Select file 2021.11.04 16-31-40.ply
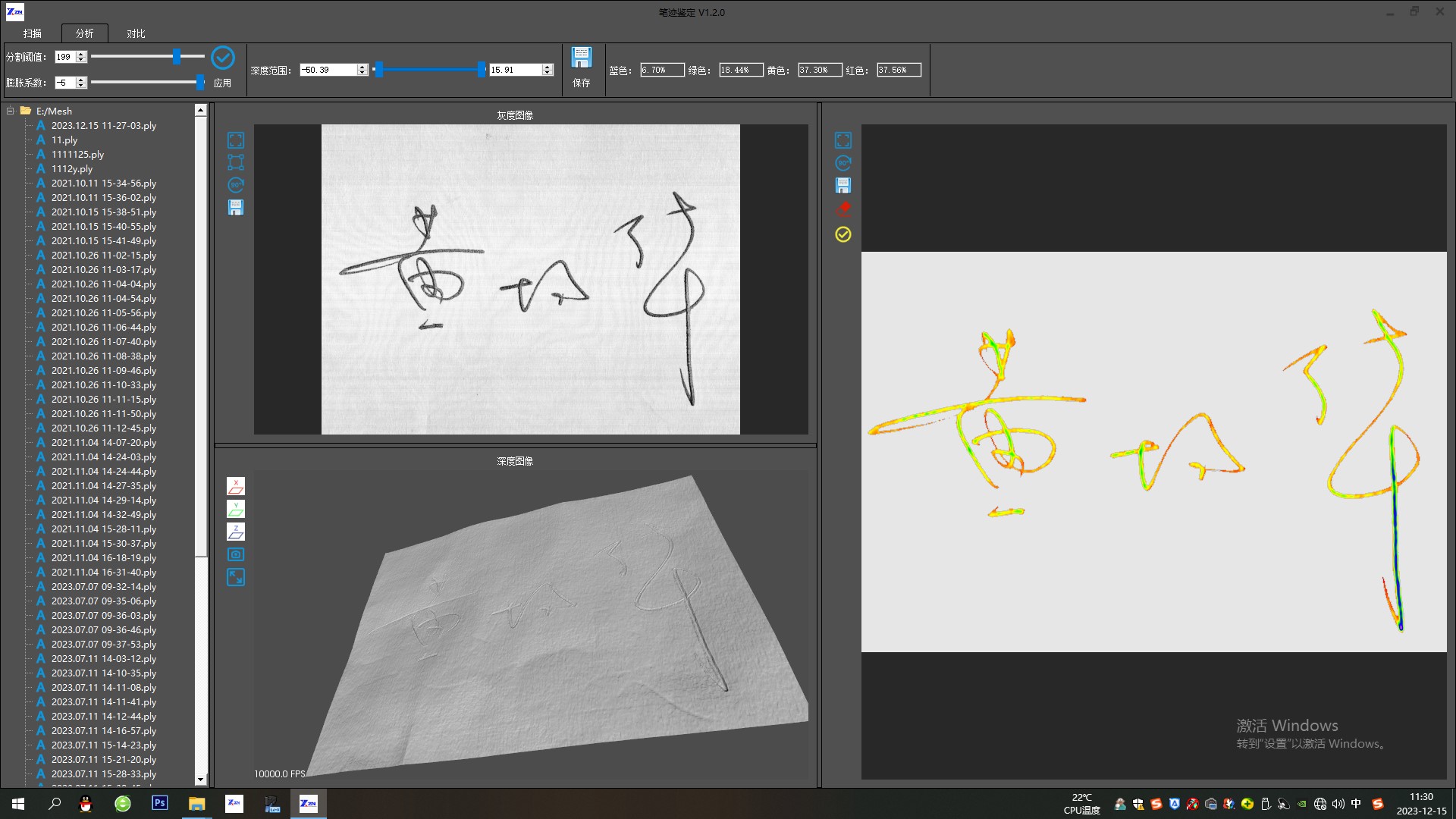 pyautogui.click(x=104, y=573)
